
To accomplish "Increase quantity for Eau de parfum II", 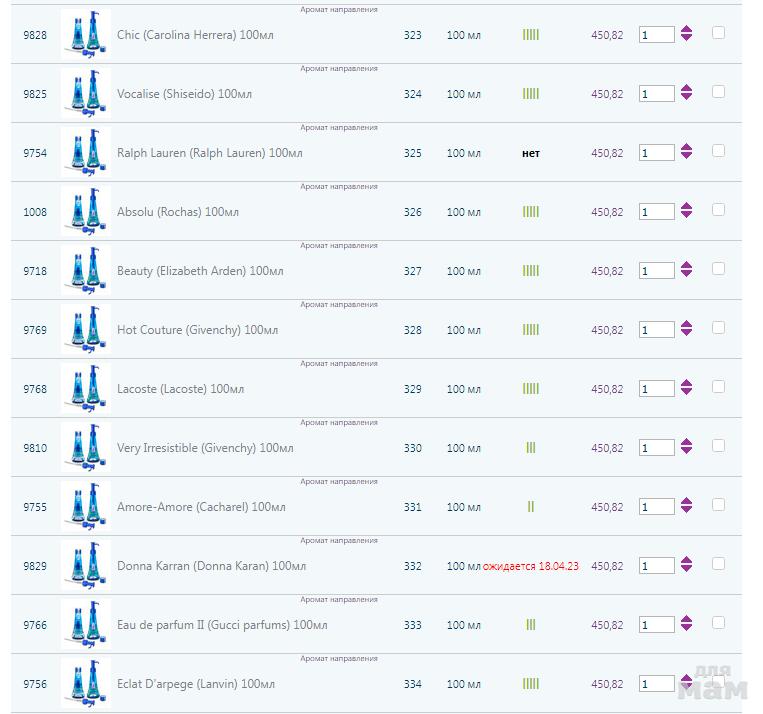I will coord(686,619).
